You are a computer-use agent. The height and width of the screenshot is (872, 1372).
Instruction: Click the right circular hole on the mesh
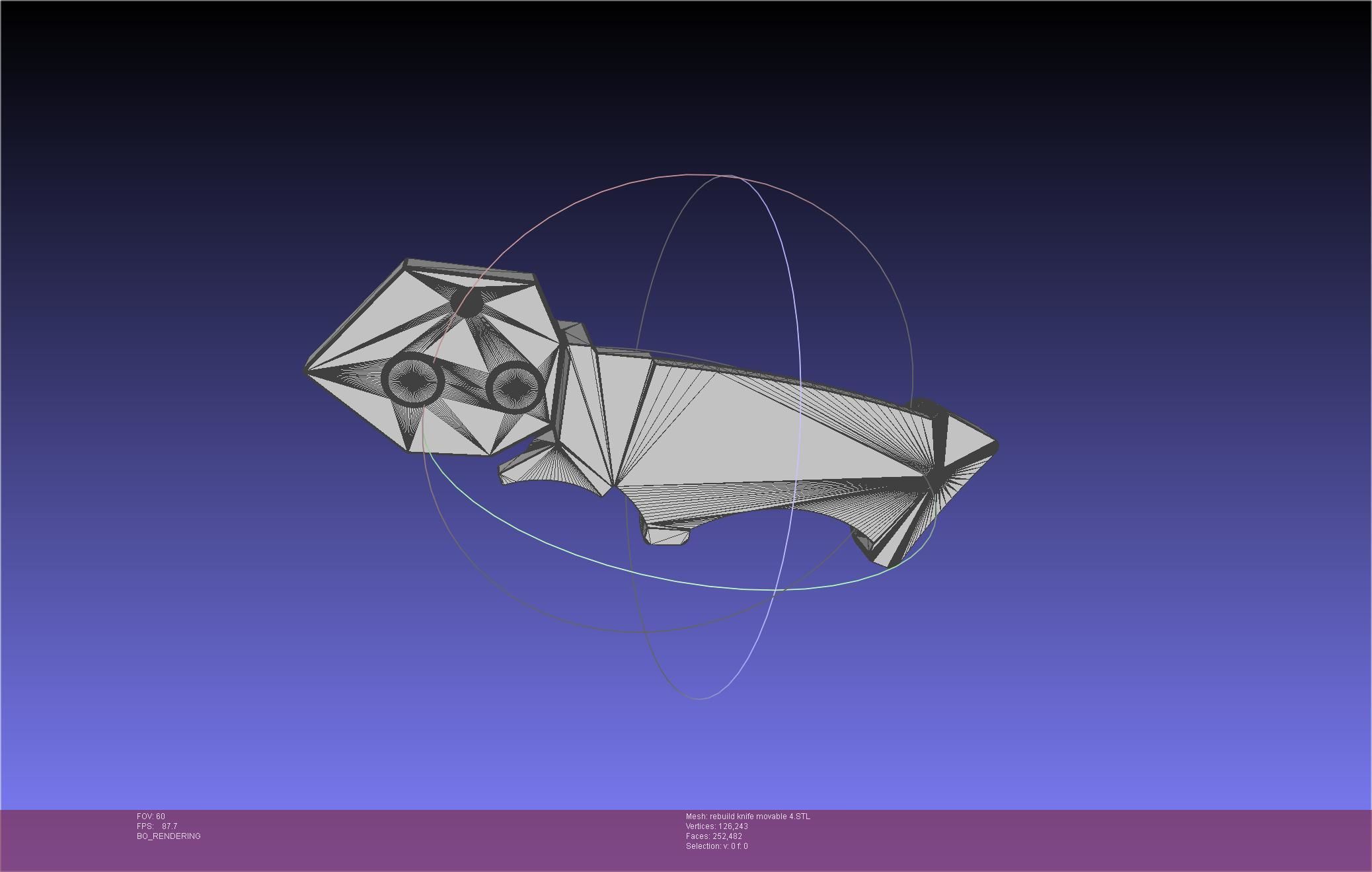(515, 387)
